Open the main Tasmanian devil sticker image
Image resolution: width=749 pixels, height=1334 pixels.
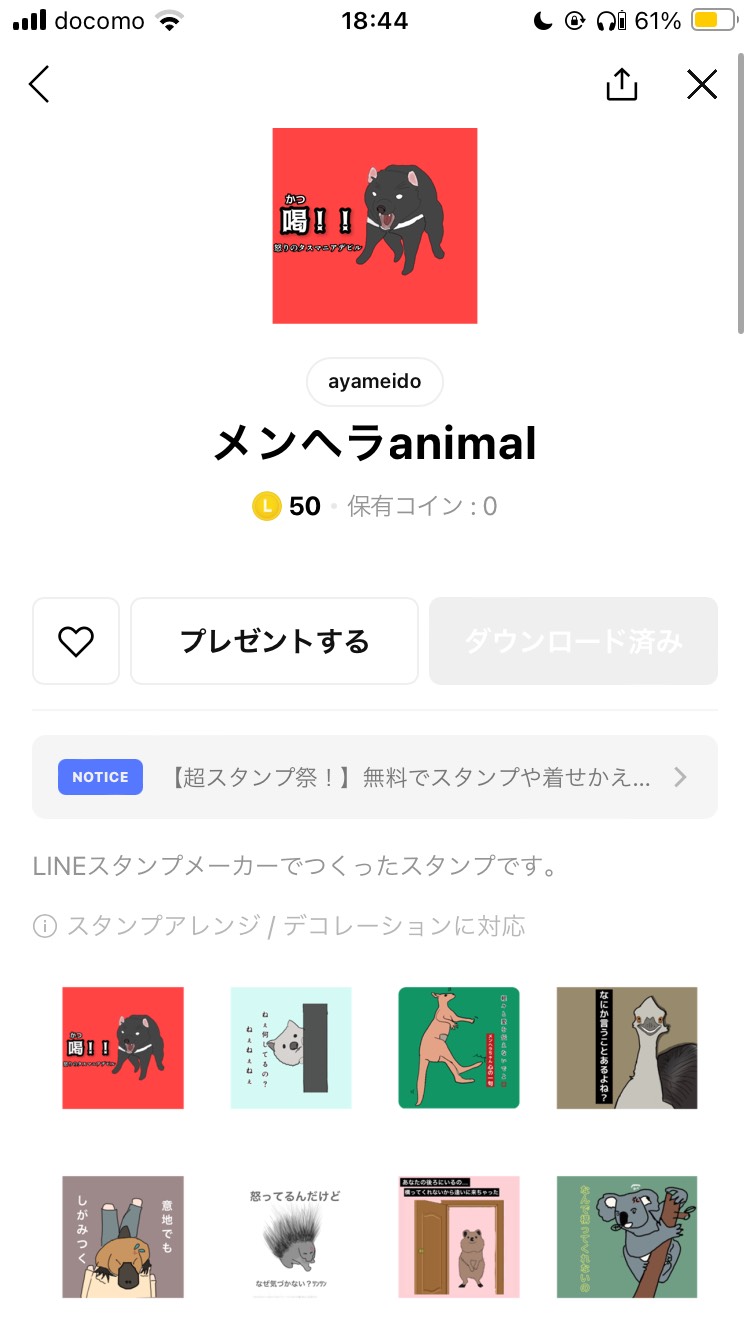tap(375, 225)
